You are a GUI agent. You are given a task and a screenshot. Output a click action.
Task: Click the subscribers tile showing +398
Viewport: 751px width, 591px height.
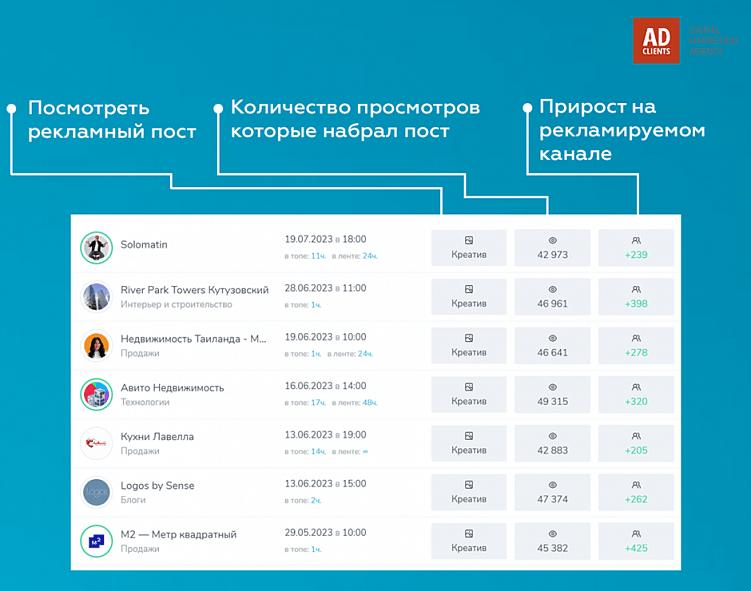(x=636, y=296)
